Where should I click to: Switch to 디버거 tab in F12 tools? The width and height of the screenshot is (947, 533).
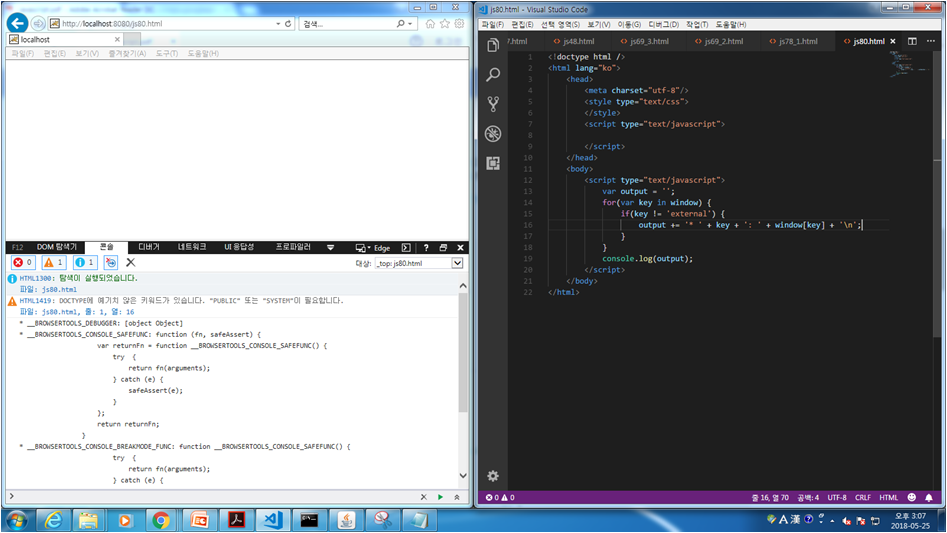pyautogui.click(x=149, y=247)
